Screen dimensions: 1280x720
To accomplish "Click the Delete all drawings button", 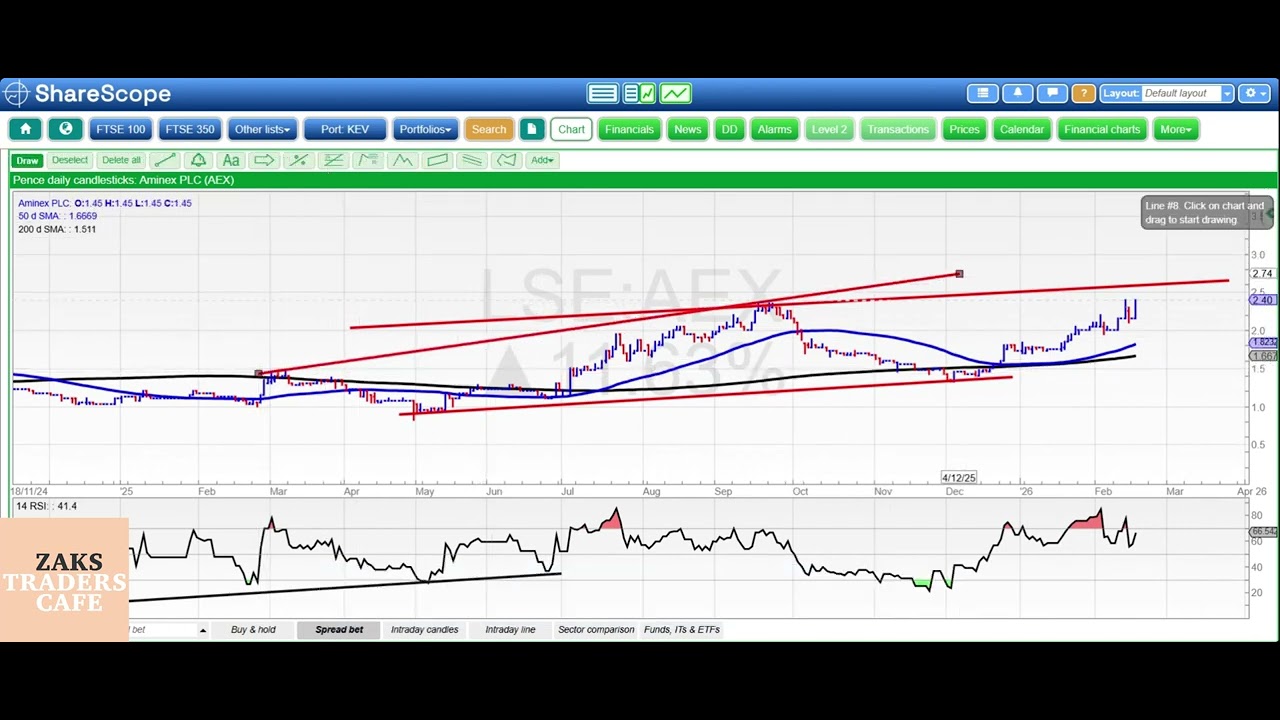I will pos(121,160).
